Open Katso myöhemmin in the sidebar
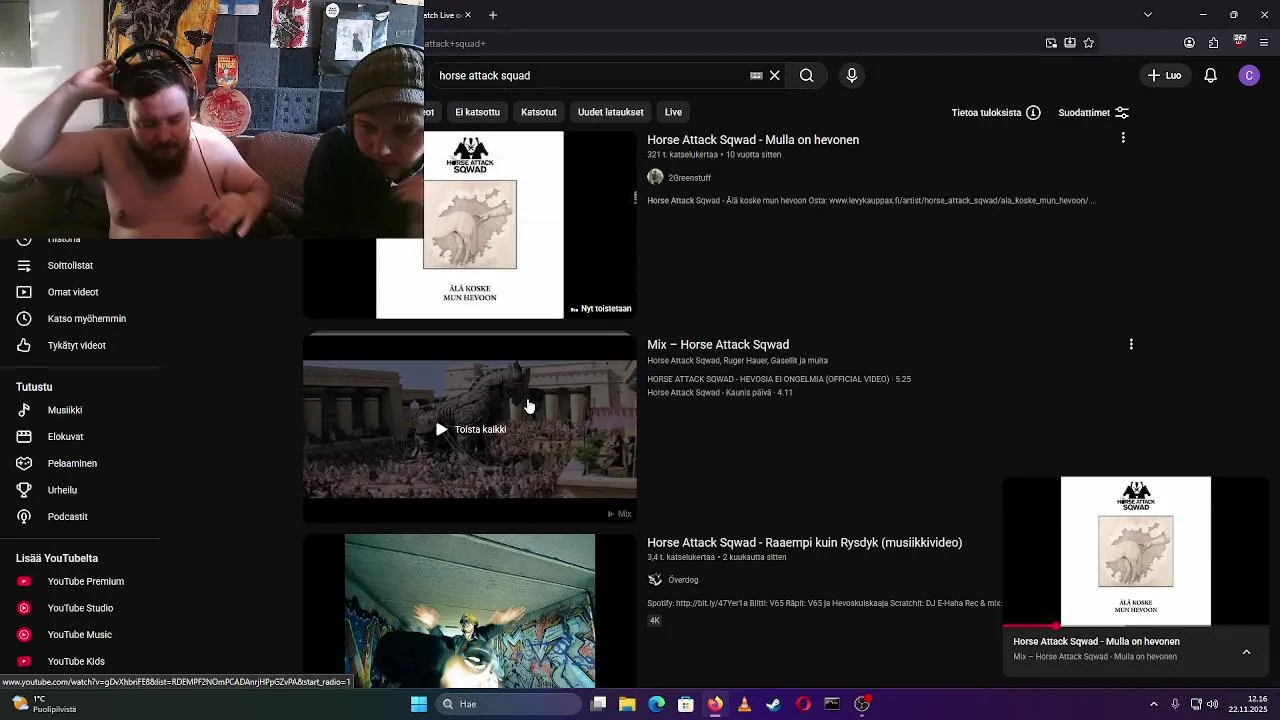The height and width of the screenshot is (720, 1280). click(86, 318)
